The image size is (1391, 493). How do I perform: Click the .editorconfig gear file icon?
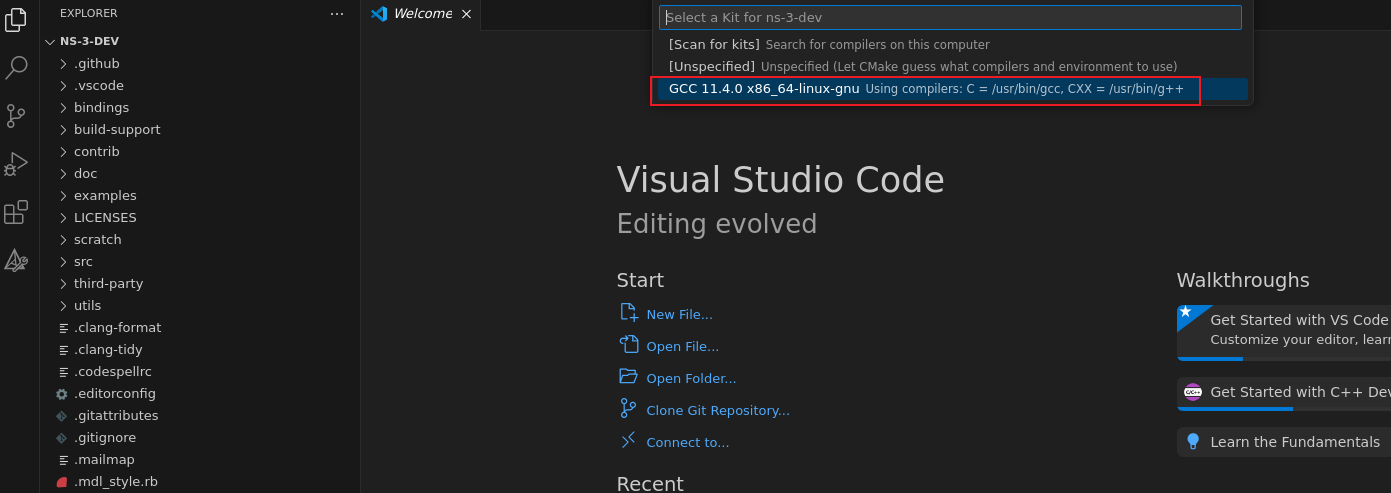[62, 394]
